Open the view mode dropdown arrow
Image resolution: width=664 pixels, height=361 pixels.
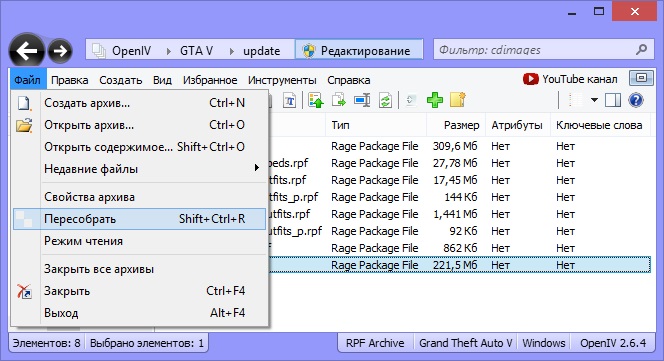click(x=594, y=100)
